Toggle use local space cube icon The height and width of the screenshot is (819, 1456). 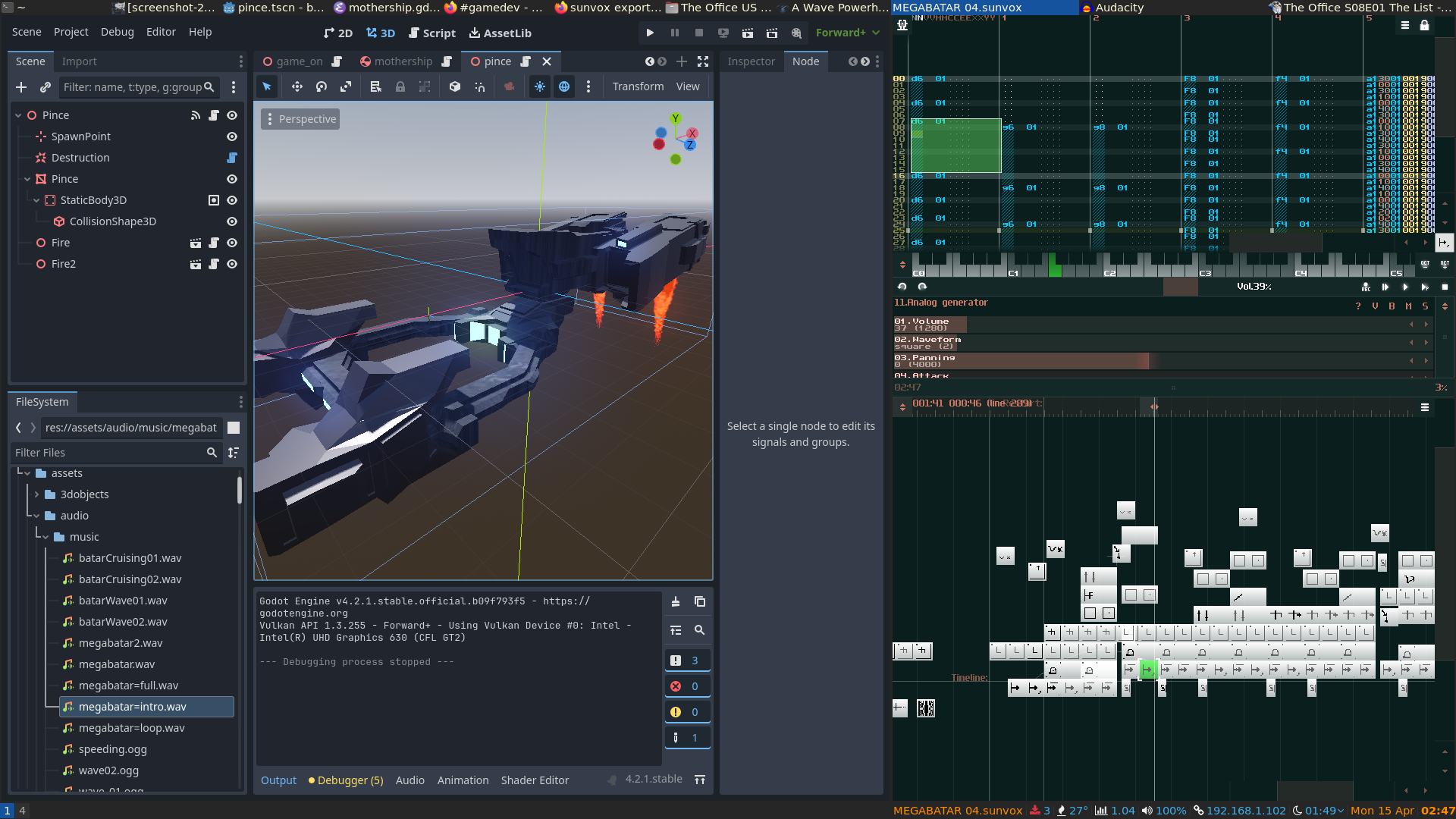(x=455, y=86)
